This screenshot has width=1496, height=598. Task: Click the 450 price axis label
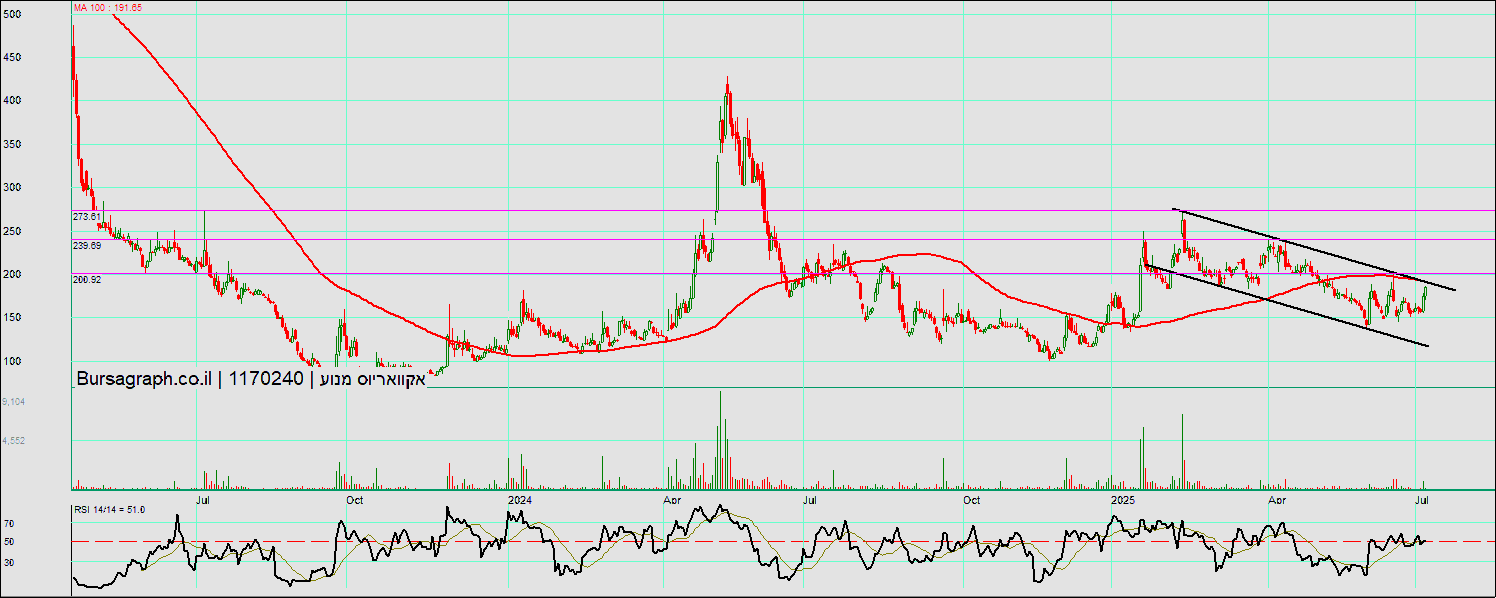13,57
